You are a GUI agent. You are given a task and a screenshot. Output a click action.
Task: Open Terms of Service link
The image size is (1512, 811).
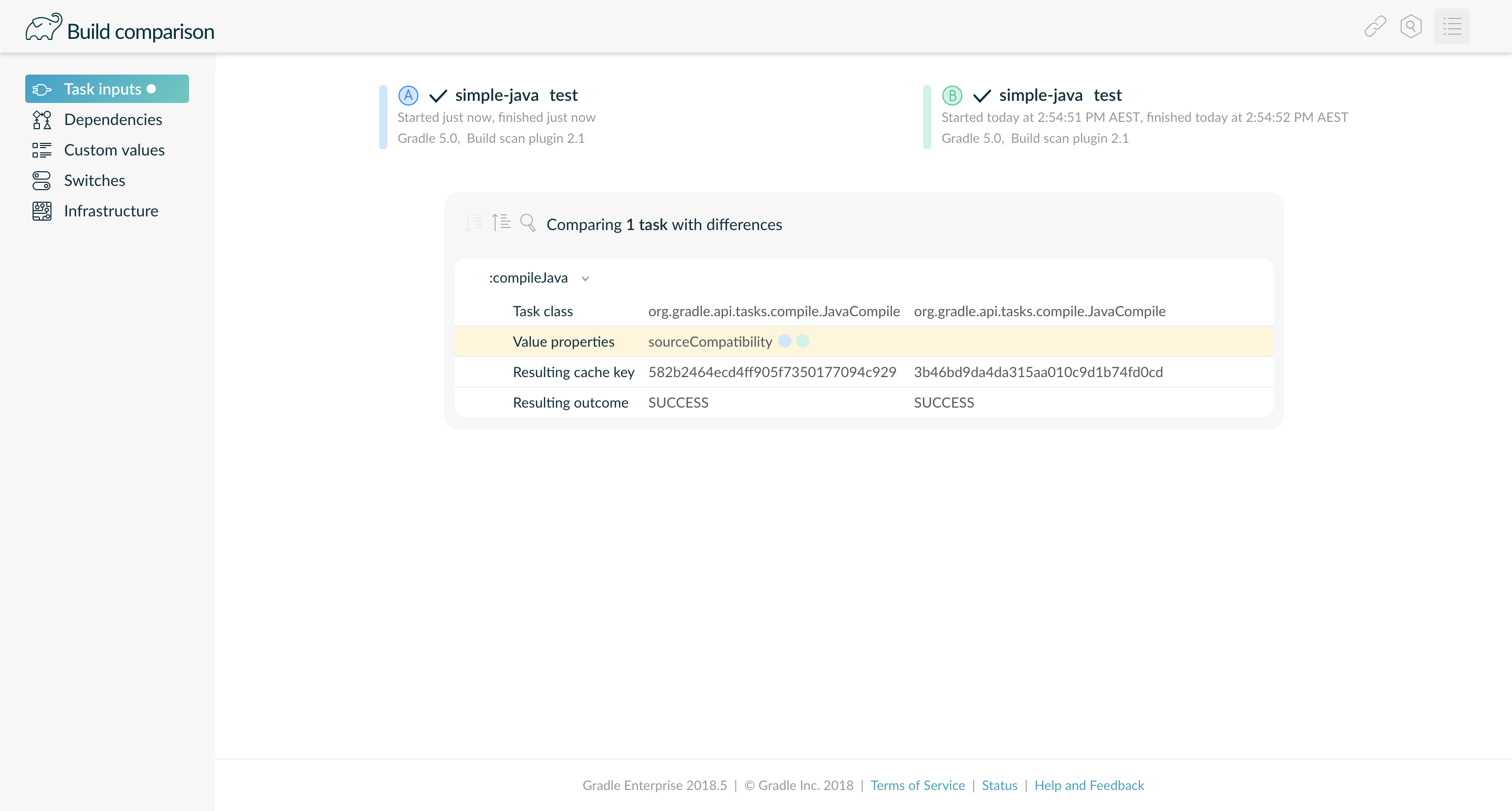pos(917,785)
